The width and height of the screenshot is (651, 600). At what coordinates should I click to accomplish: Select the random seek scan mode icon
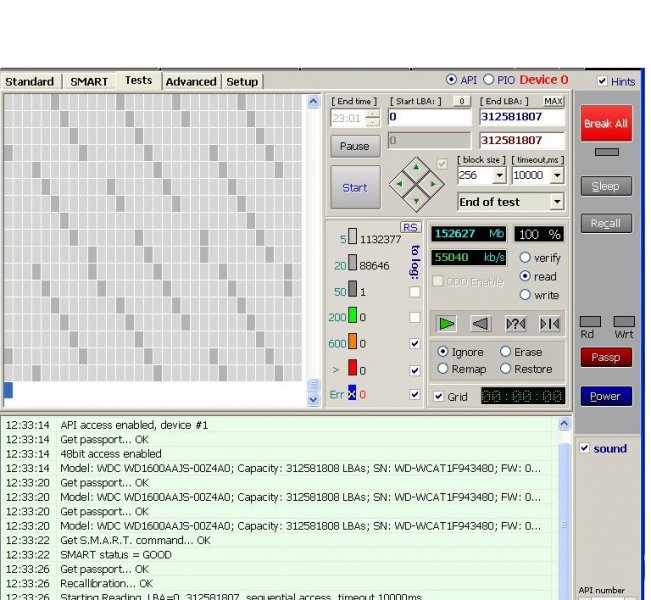(x=516, y=323)
